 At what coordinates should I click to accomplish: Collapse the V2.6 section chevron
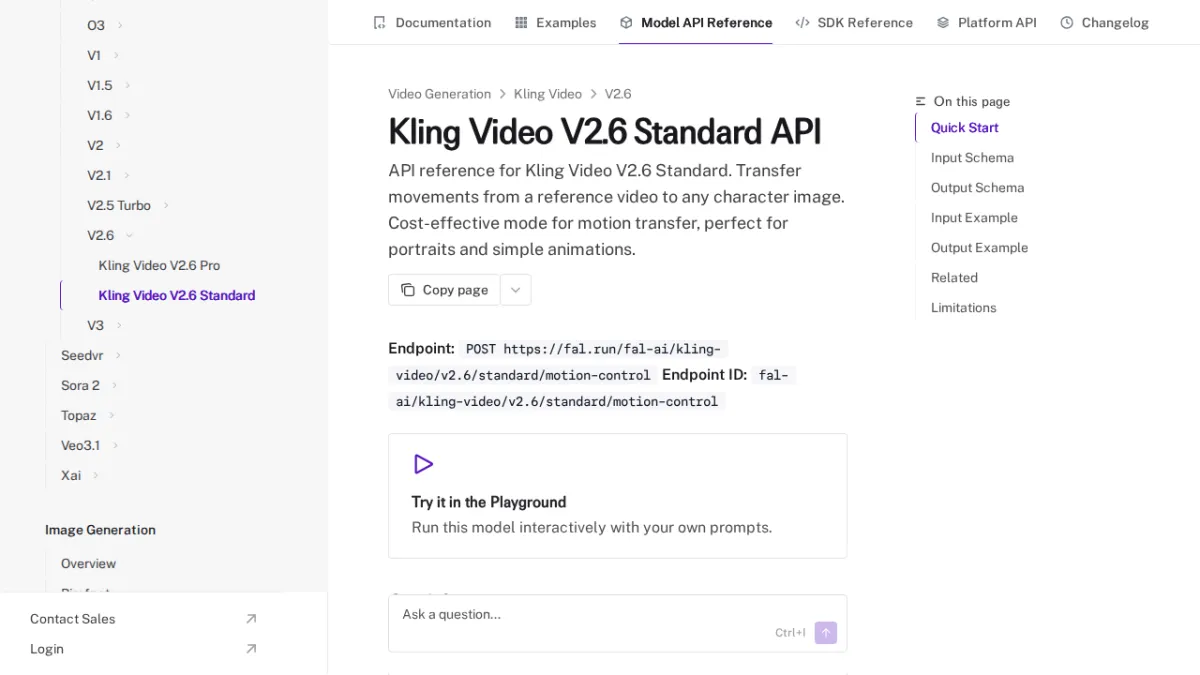[x=129, y=235]
